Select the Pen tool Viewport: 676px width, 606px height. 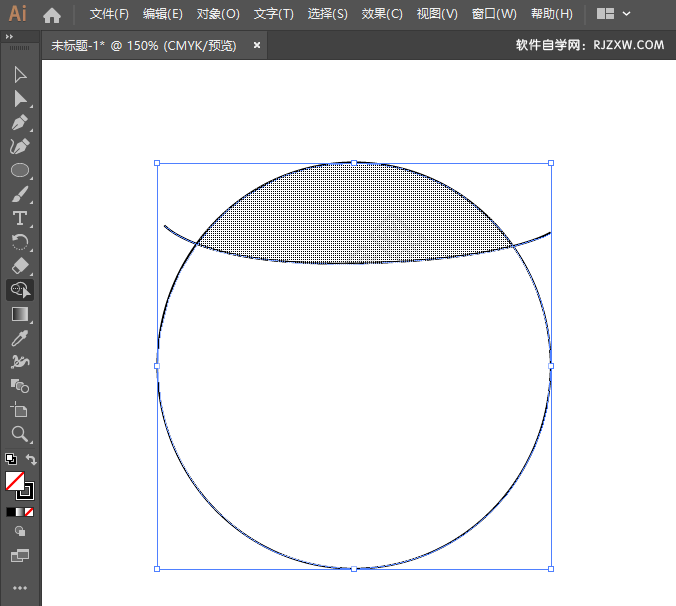click(20, 122)
